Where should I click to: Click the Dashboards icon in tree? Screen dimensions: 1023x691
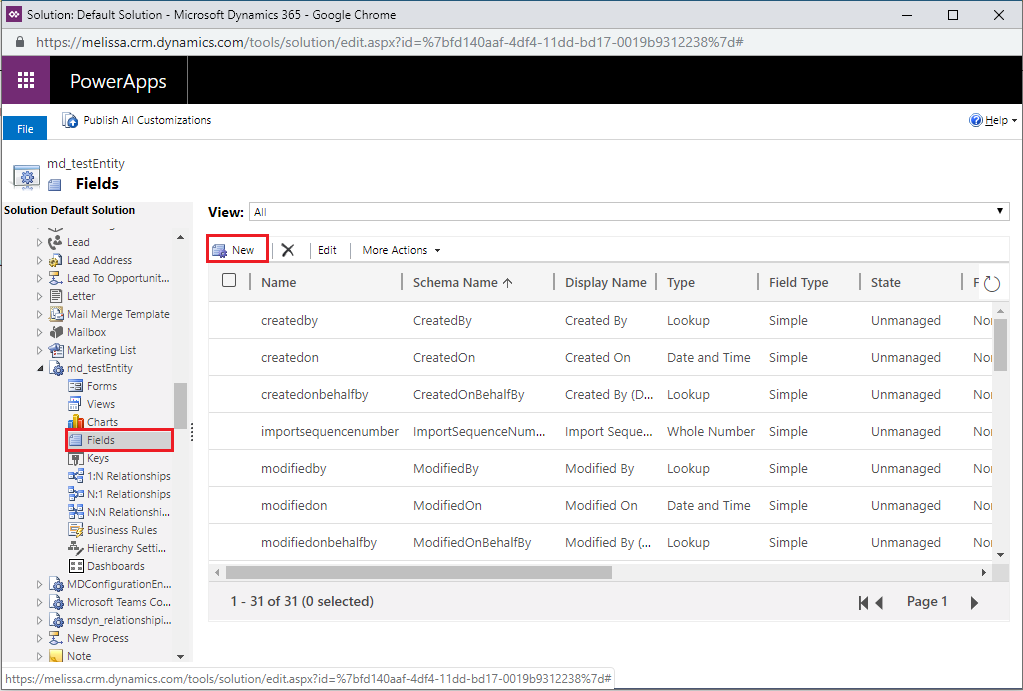point(76,566)
